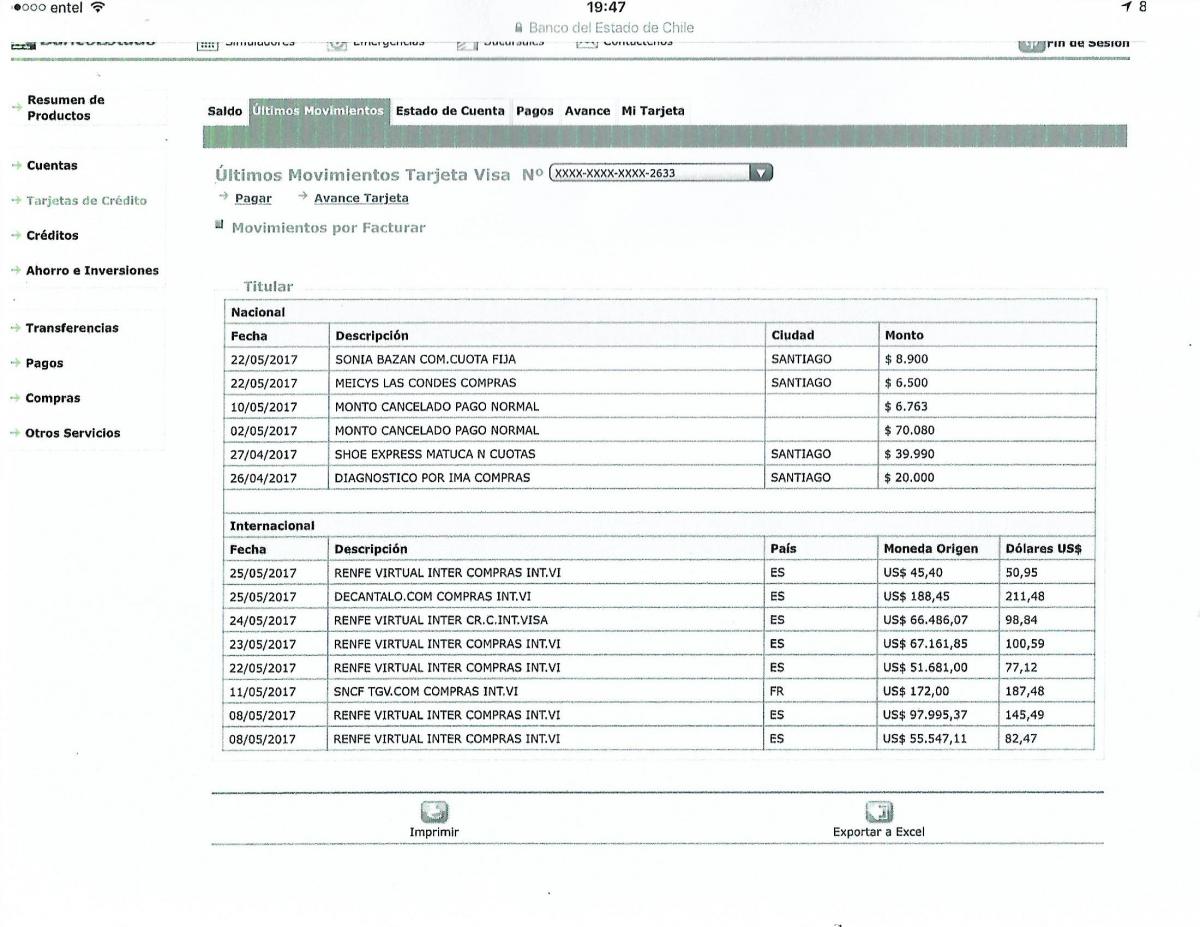Switch to the Mi Tarjeta tab

tap(653, 111)
